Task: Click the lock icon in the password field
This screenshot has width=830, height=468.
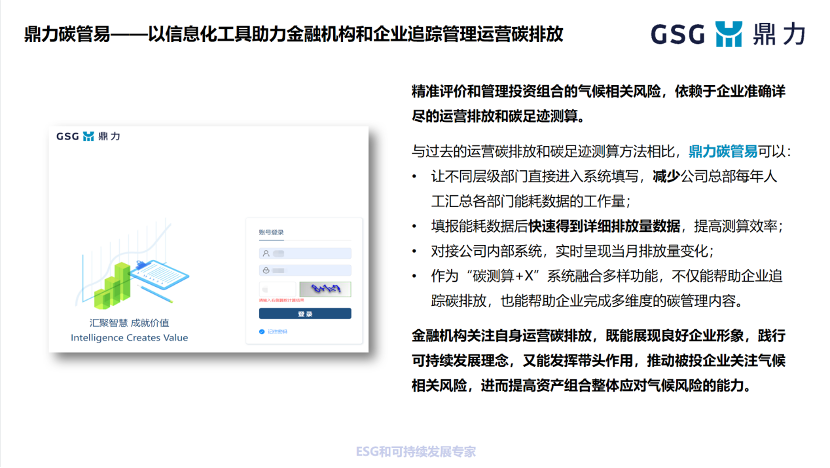Action: [x=266, y=271]
